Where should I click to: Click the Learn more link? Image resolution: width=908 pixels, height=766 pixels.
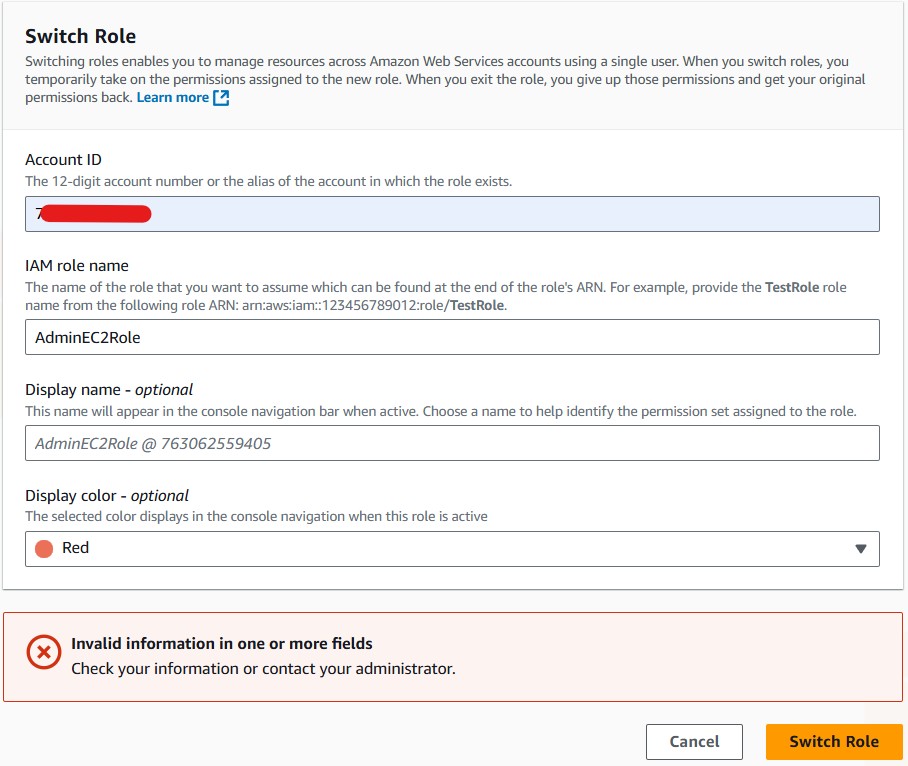coord(173,98)
